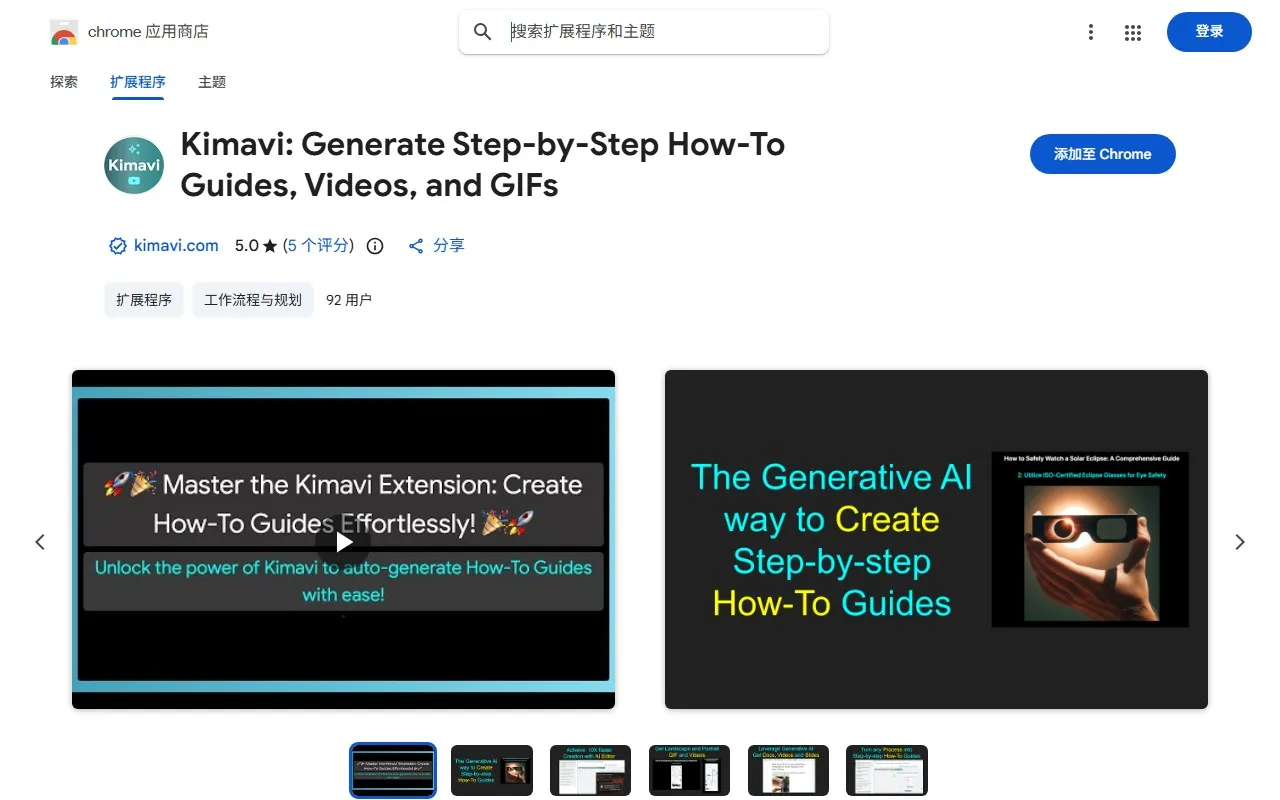
Task: Click the 添加至 Chrome button
Action: coord(1102,154)
